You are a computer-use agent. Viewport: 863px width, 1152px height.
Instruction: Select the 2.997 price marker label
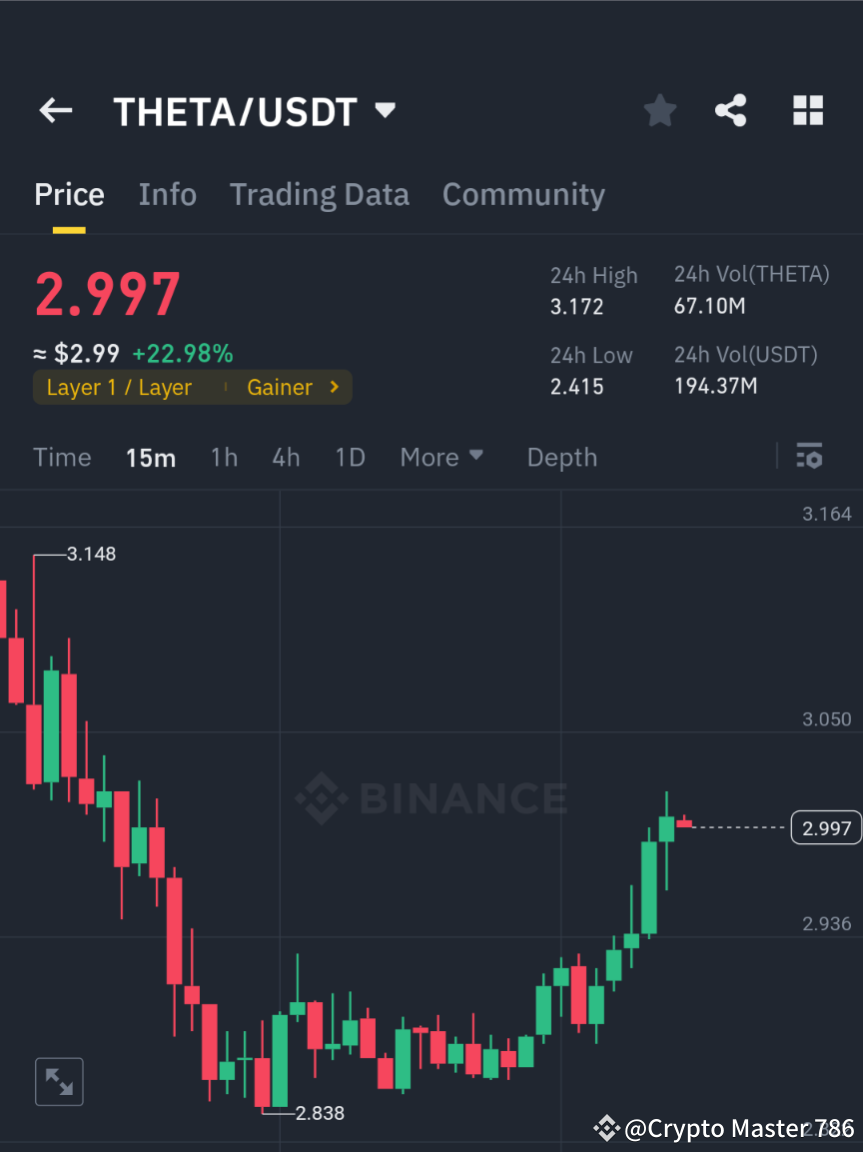point(825,827)
